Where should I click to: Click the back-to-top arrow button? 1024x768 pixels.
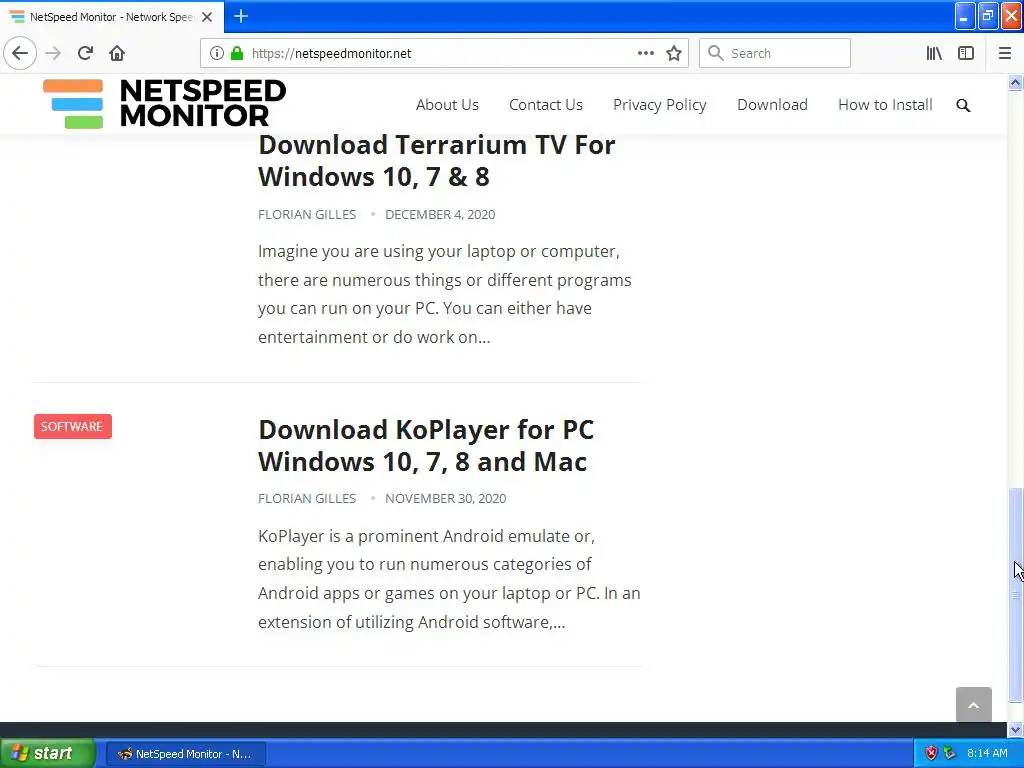click(x=974, y=705)
